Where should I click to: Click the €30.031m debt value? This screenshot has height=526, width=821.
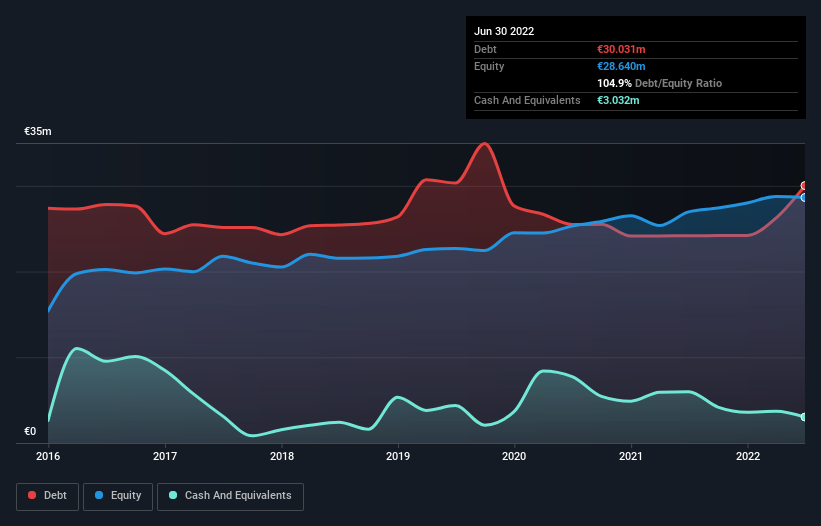tap(621, 49)
